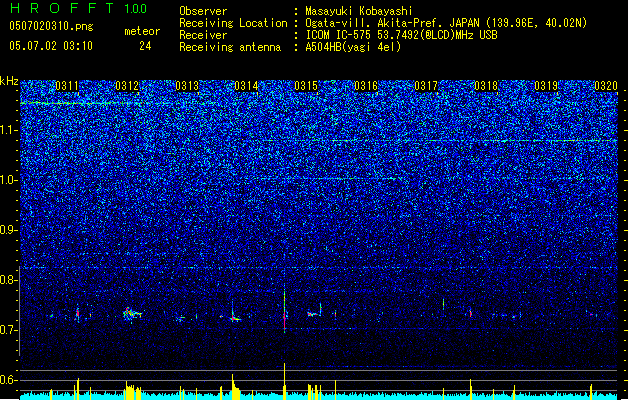Click the 0315 time marker
Screen dimensions: 629x400
[x=306, y=86]
